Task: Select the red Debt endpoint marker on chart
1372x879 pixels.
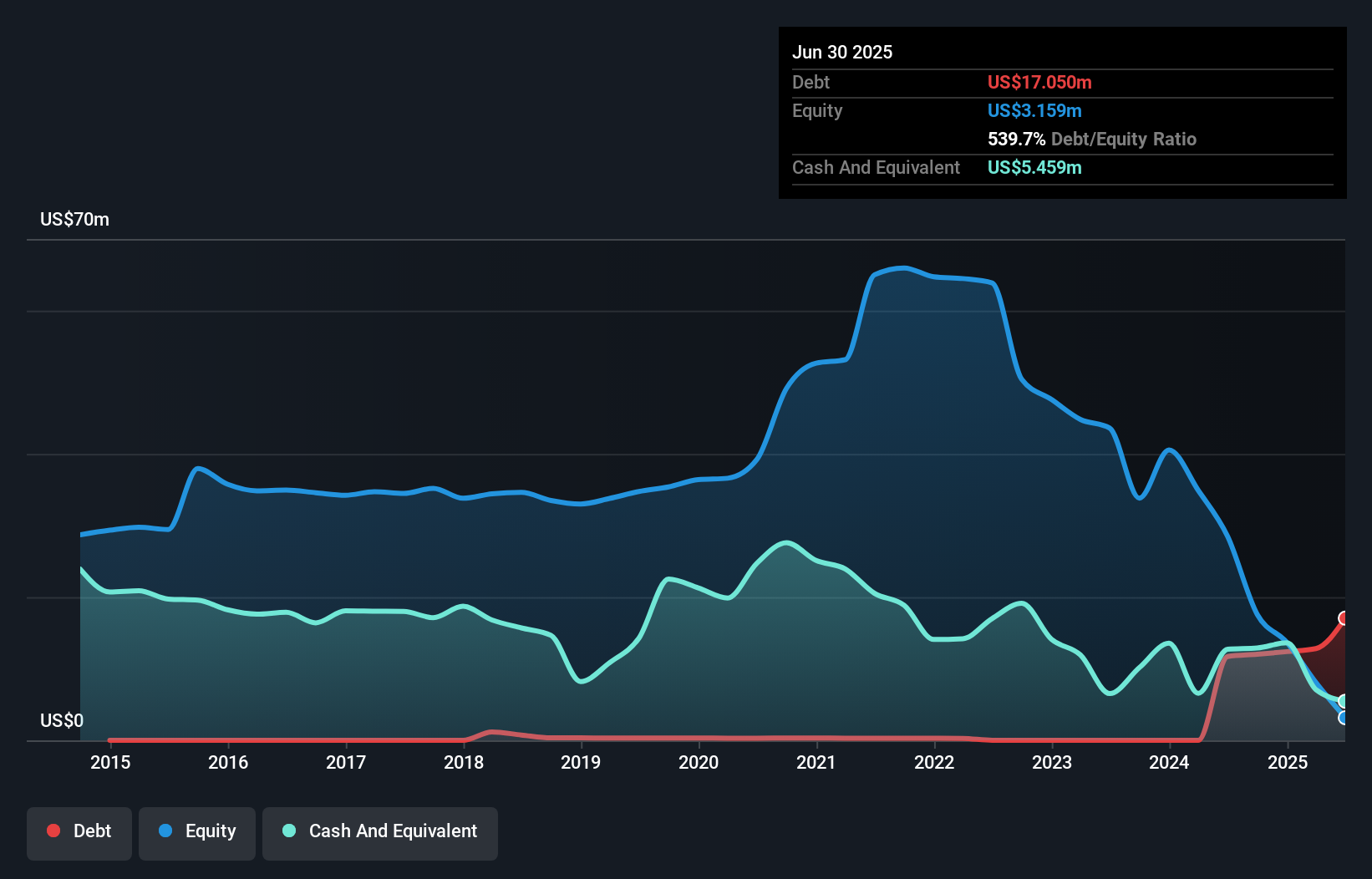Action: (x=1344, y=618)
